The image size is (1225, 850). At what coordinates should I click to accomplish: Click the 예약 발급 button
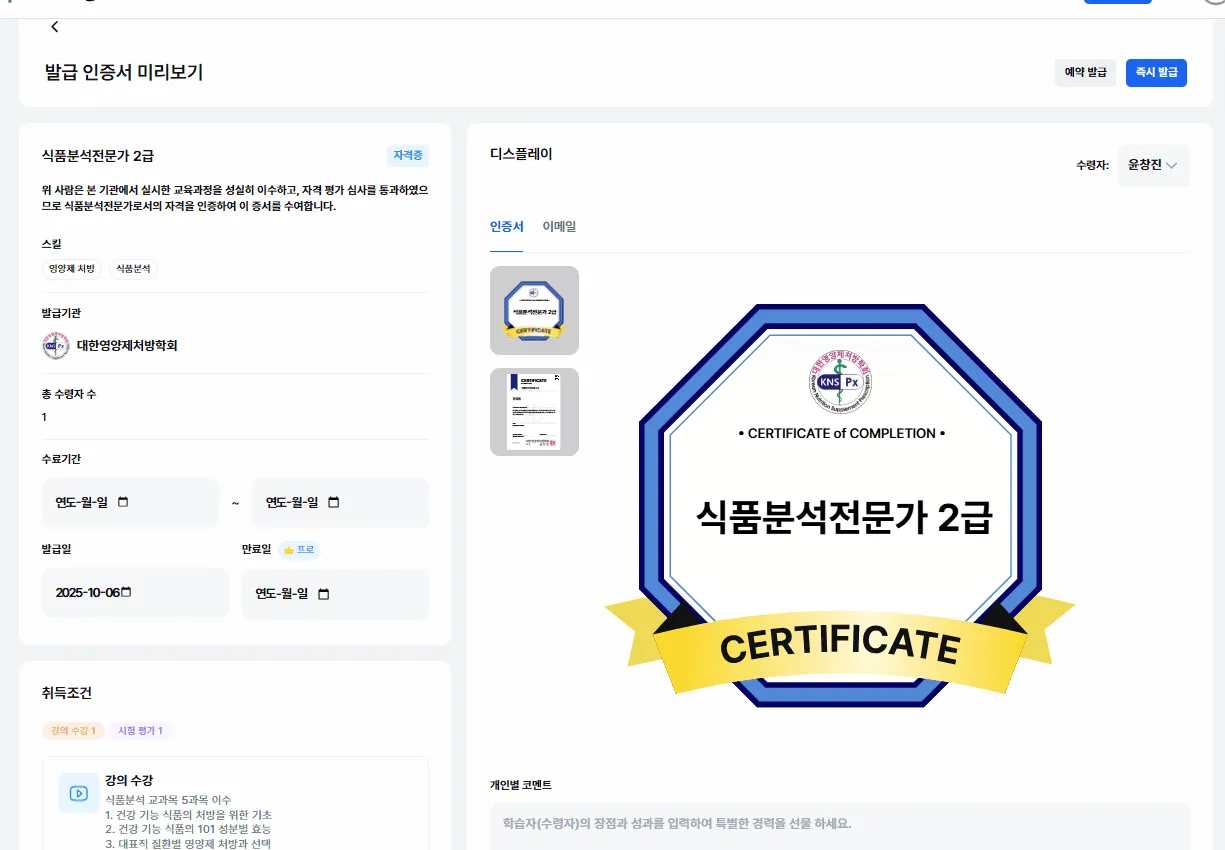[1085, 73]
